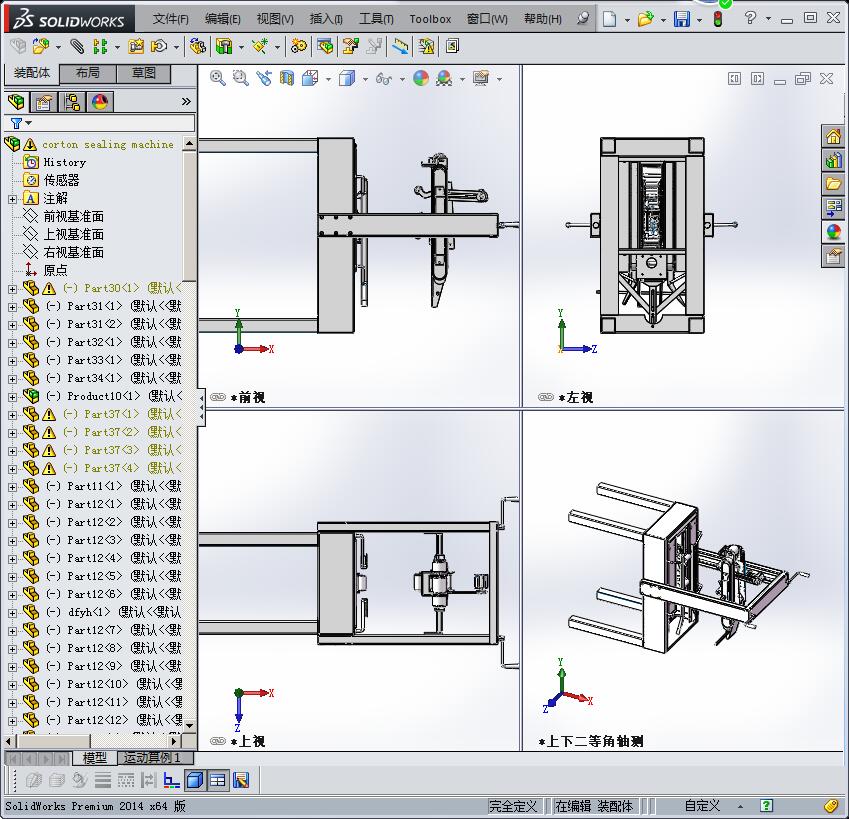
Task: Open filter dropdown in tree search
Action: point(29,123)
